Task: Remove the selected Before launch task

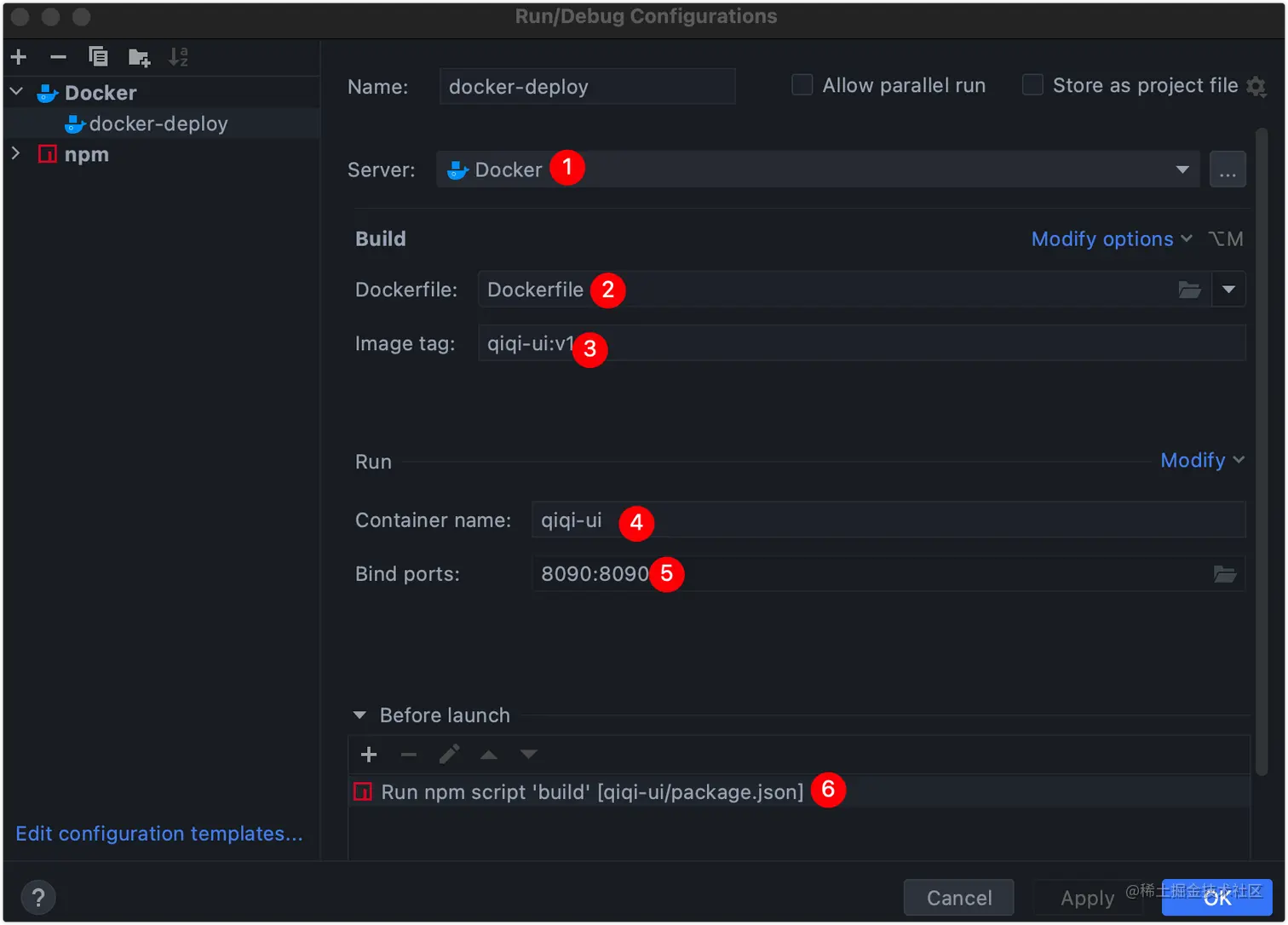Action: coord(409,755)
